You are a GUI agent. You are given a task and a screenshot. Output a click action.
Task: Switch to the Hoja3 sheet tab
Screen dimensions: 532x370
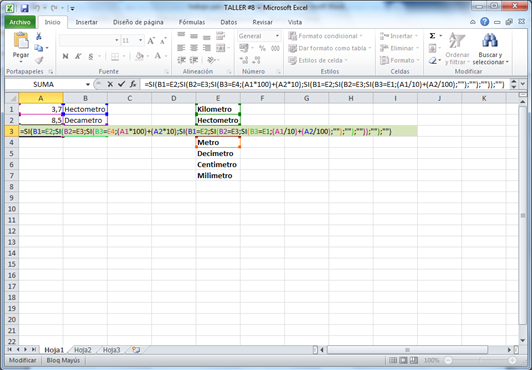[x=111, y=350]
